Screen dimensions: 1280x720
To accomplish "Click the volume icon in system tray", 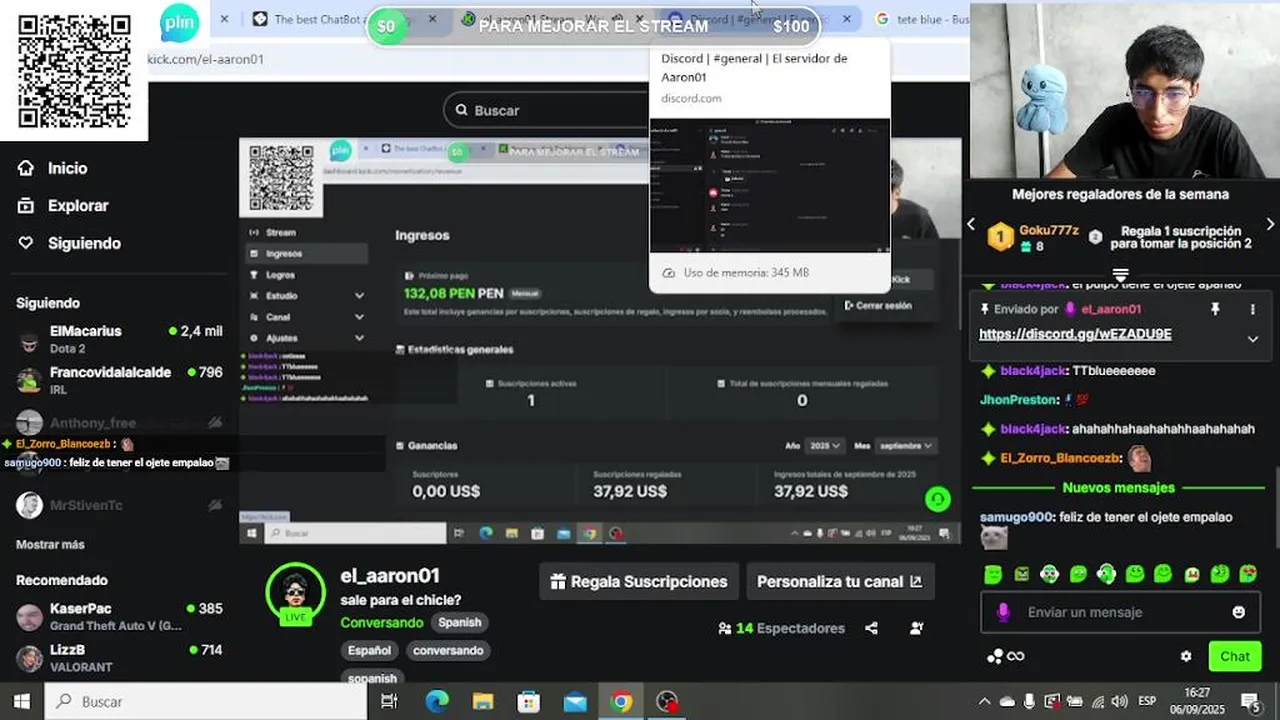I will point(1119,701).
